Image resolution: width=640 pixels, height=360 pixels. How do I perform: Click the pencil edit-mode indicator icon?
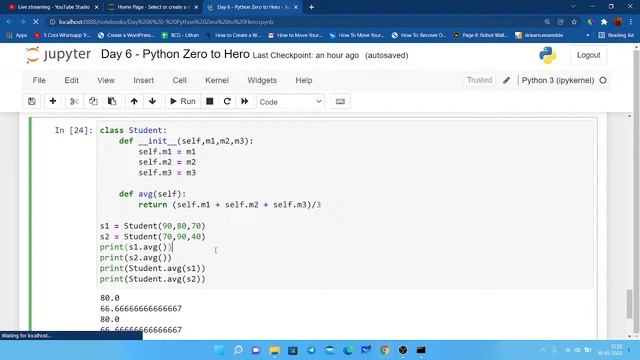507,80
